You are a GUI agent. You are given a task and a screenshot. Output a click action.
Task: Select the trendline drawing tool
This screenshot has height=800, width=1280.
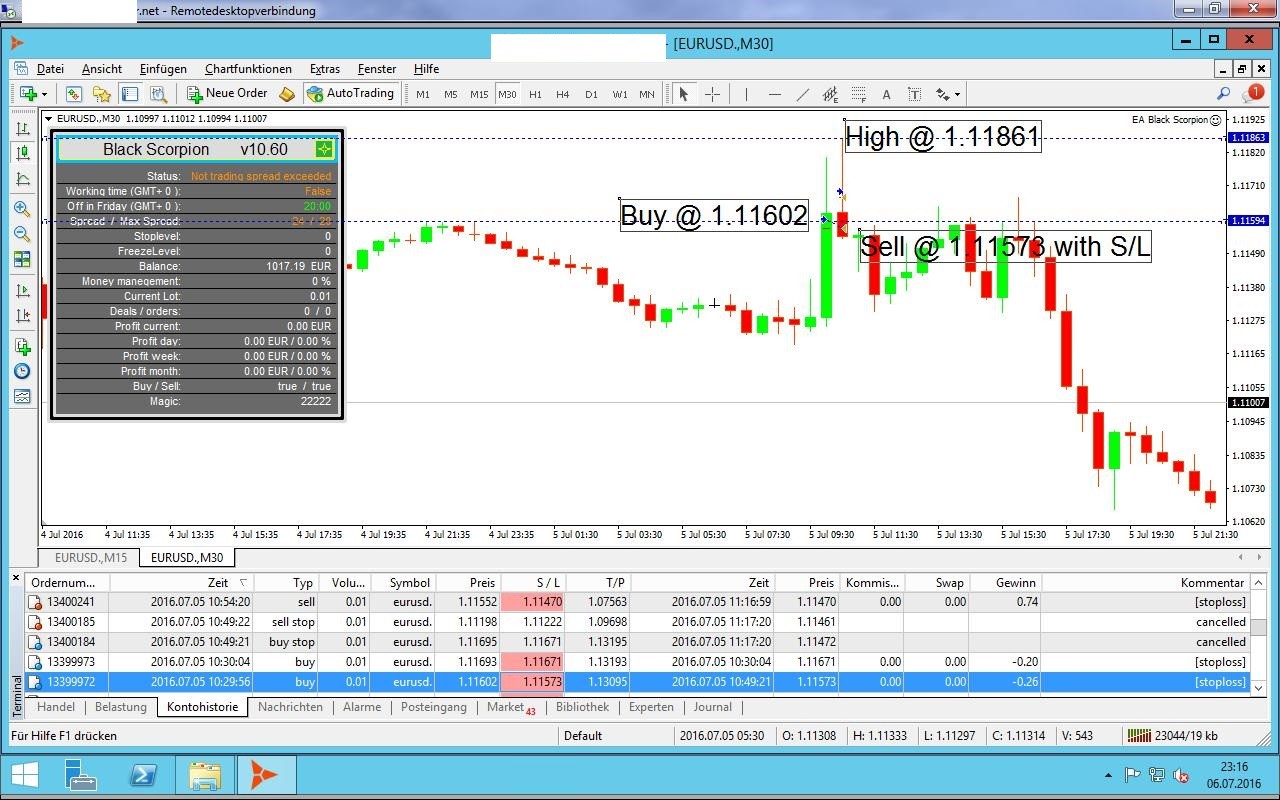pyautogui.click(x=803, y=94)
